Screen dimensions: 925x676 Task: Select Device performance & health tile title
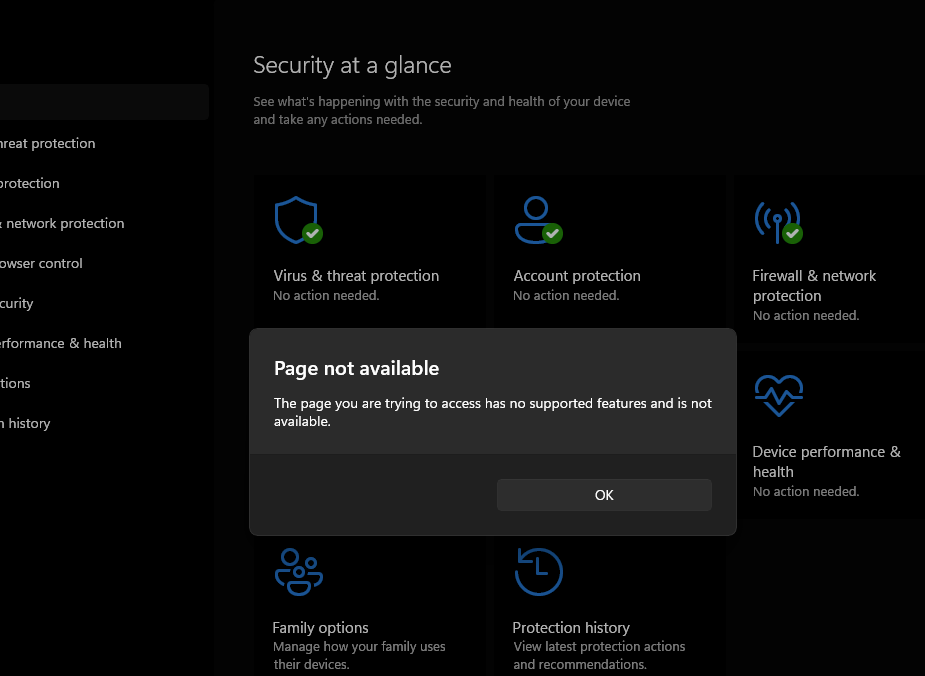(826, 461)
